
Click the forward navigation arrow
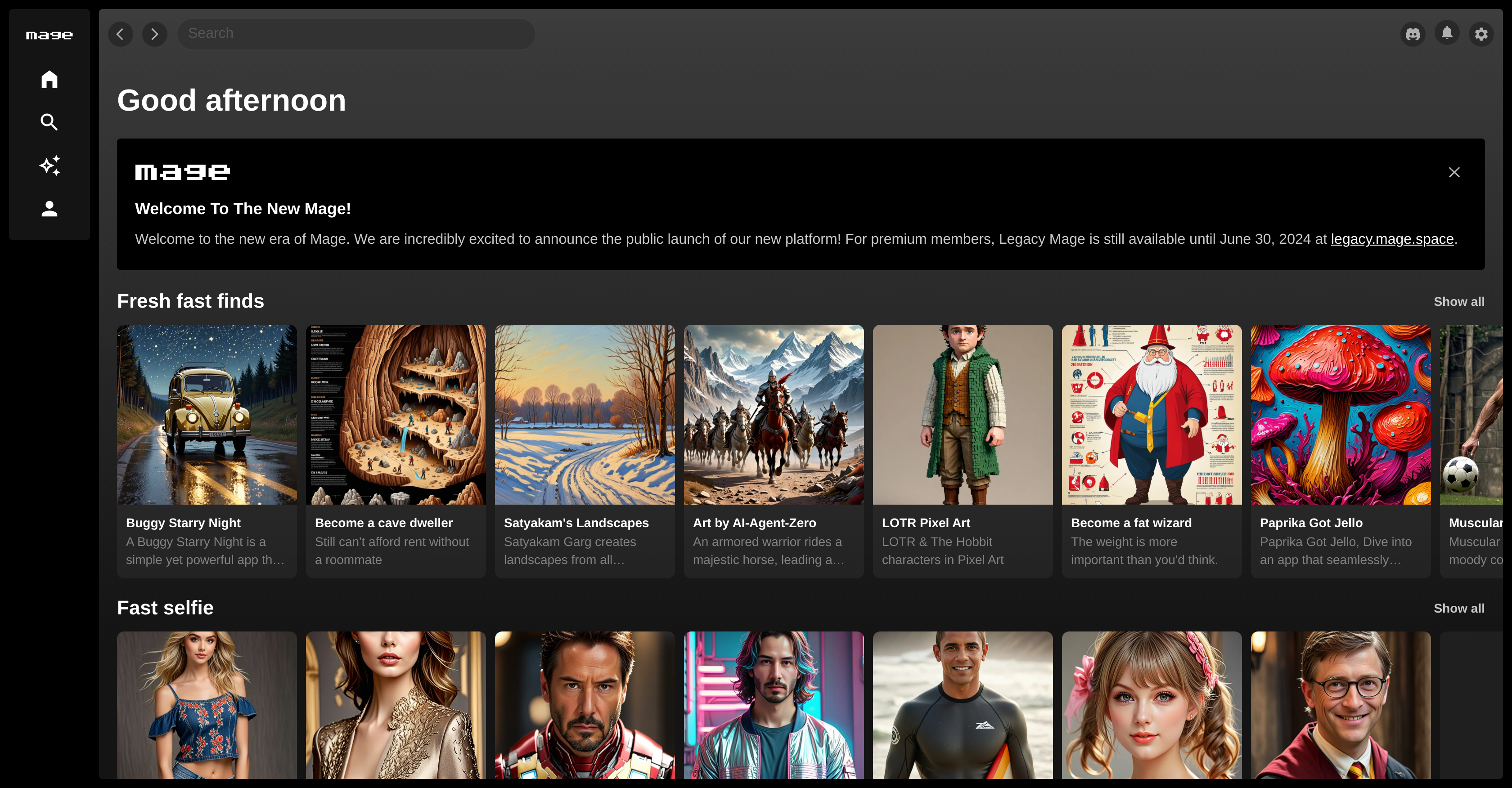(155, 34)
